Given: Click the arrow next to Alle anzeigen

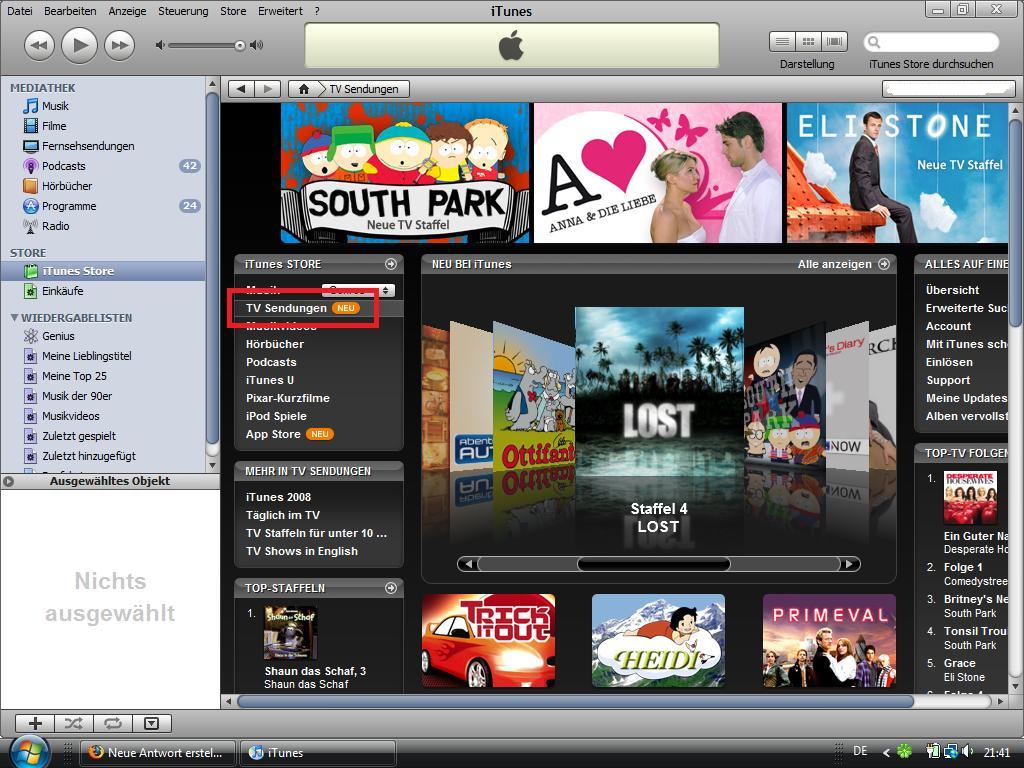Looking at the screenshot, I should [884, 264].
